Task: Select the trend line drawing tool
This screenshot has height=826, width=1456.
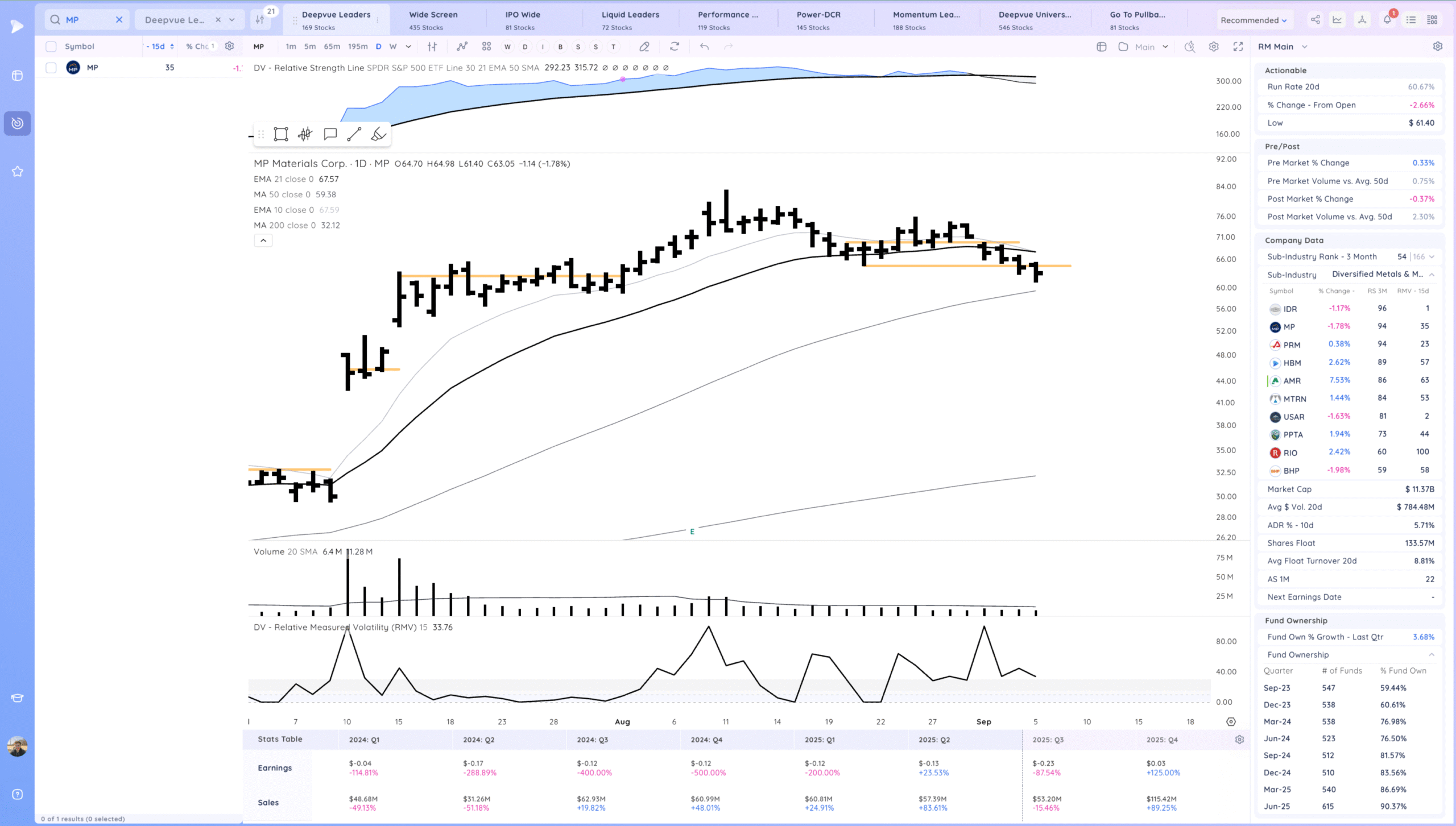Action: point(354,134)
